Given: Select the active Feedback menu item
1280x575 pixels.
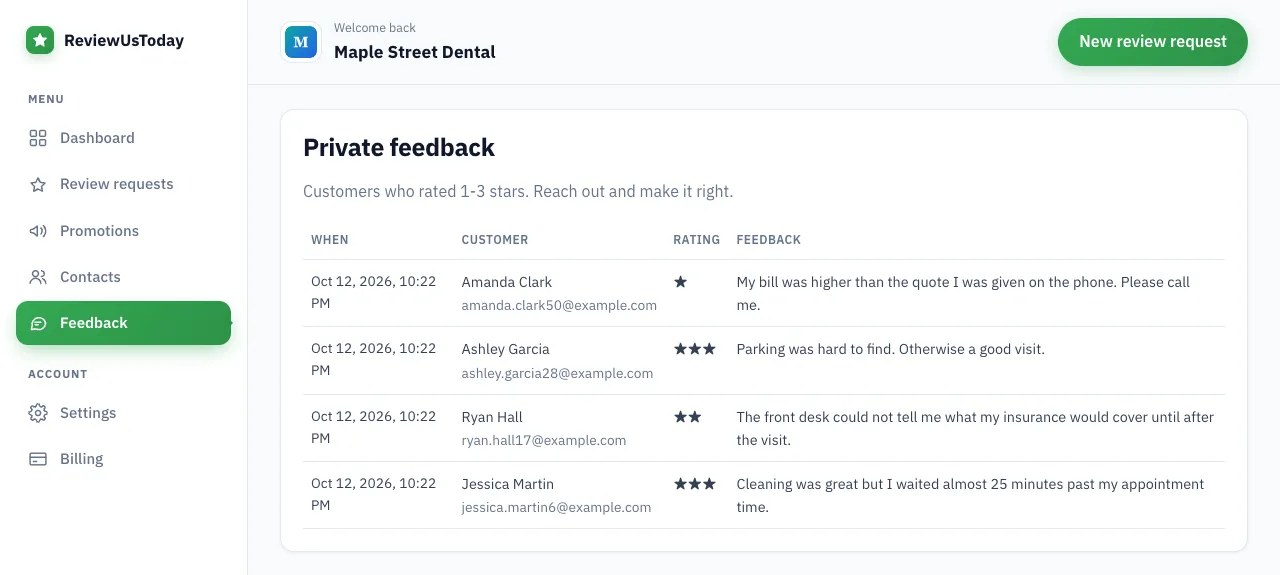Looking at the screenshot, I should click(123, 323).
